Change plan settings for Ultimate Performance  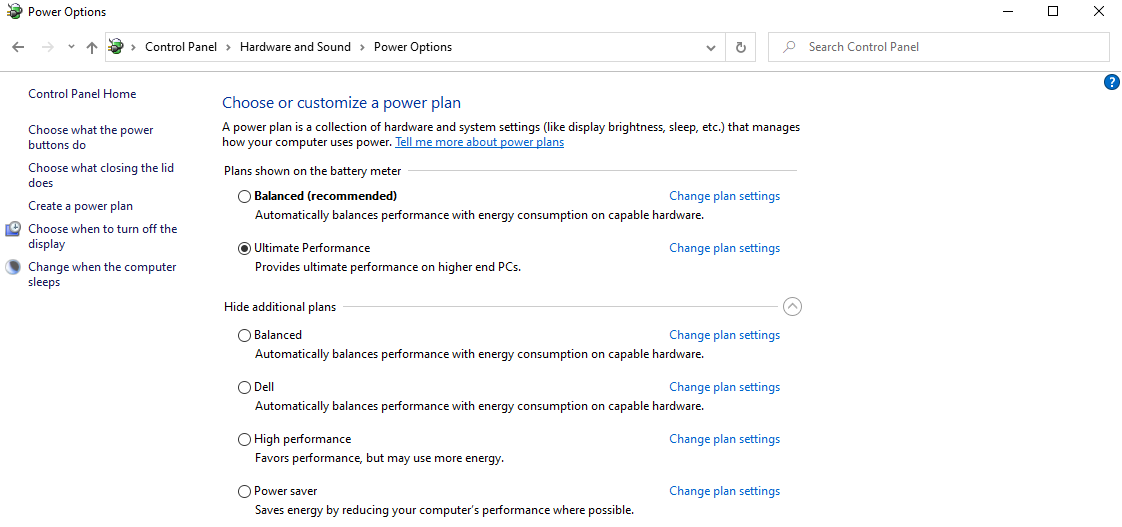tap(724, 248)
